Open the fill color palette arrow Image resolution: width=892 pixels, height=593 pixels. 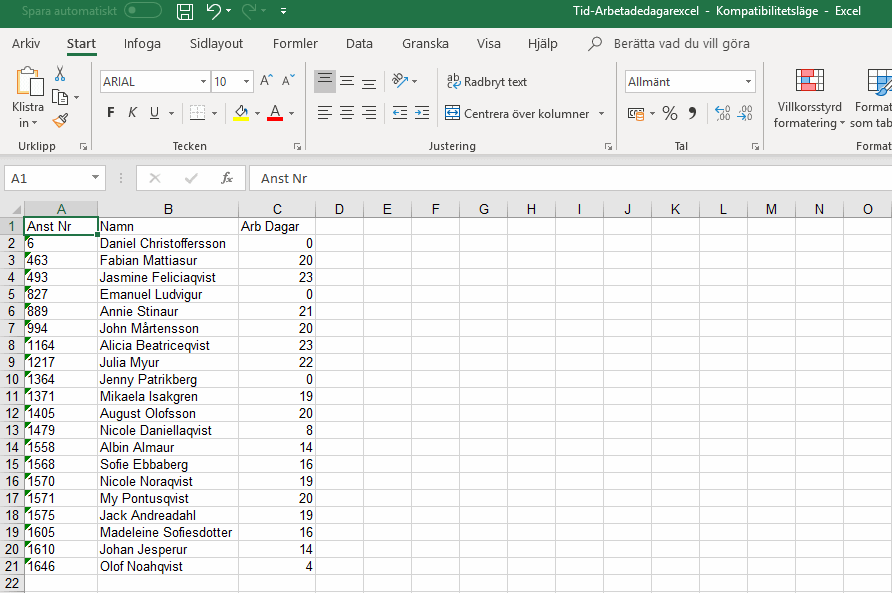[x=257, y=113]
